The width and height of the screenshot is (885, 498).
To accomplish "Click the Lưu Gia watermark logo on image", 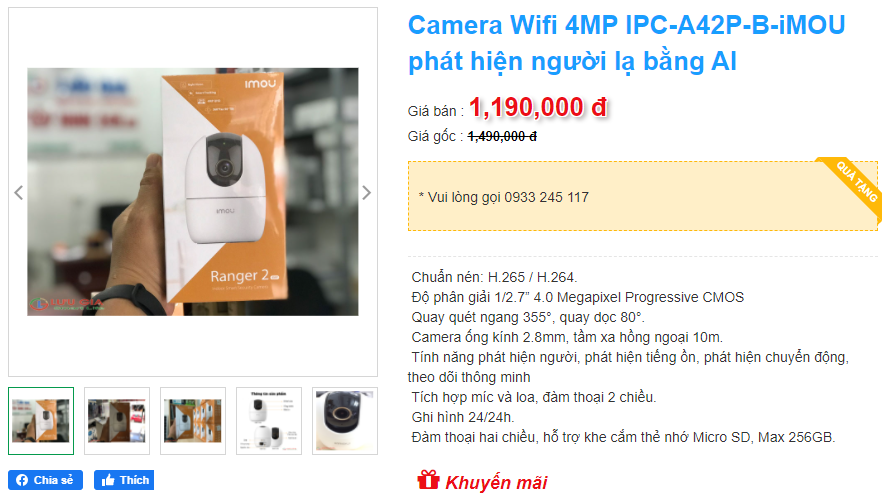I will pyautogui.click(x=67, y=304).
